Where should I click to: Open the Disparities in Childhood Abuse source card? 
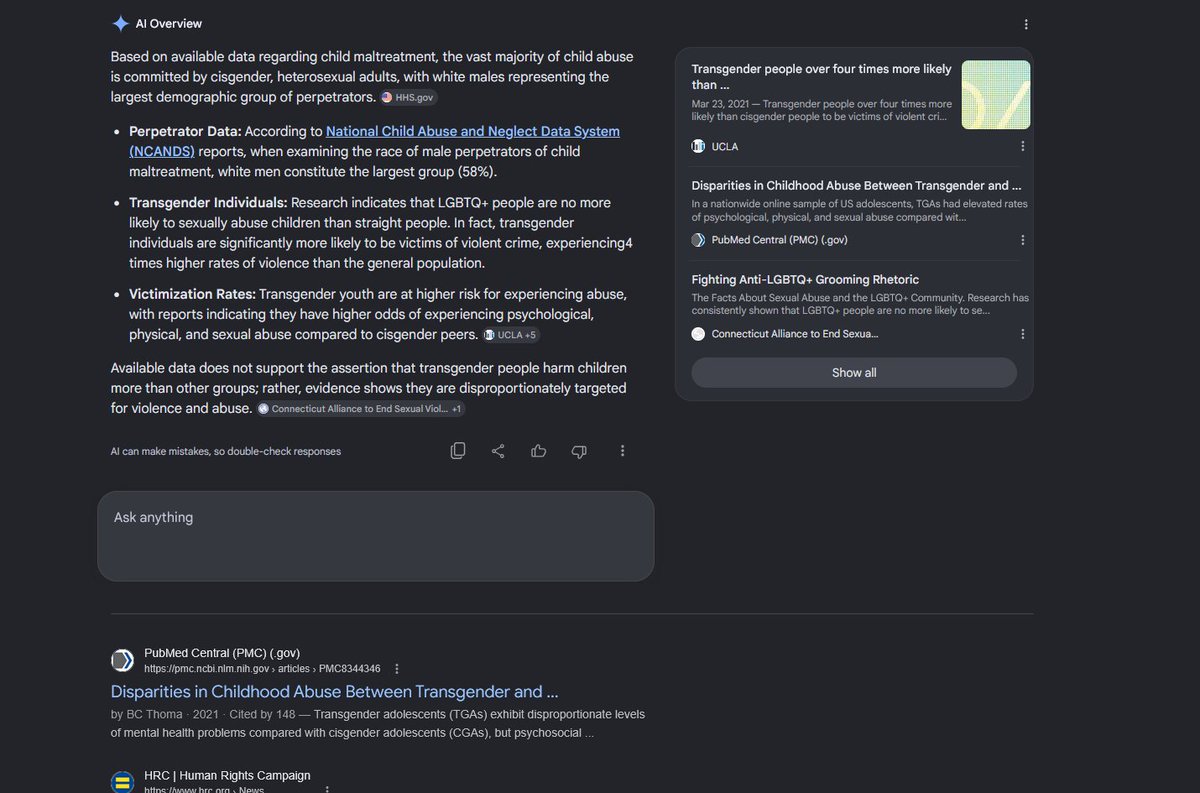pos(856,186)
